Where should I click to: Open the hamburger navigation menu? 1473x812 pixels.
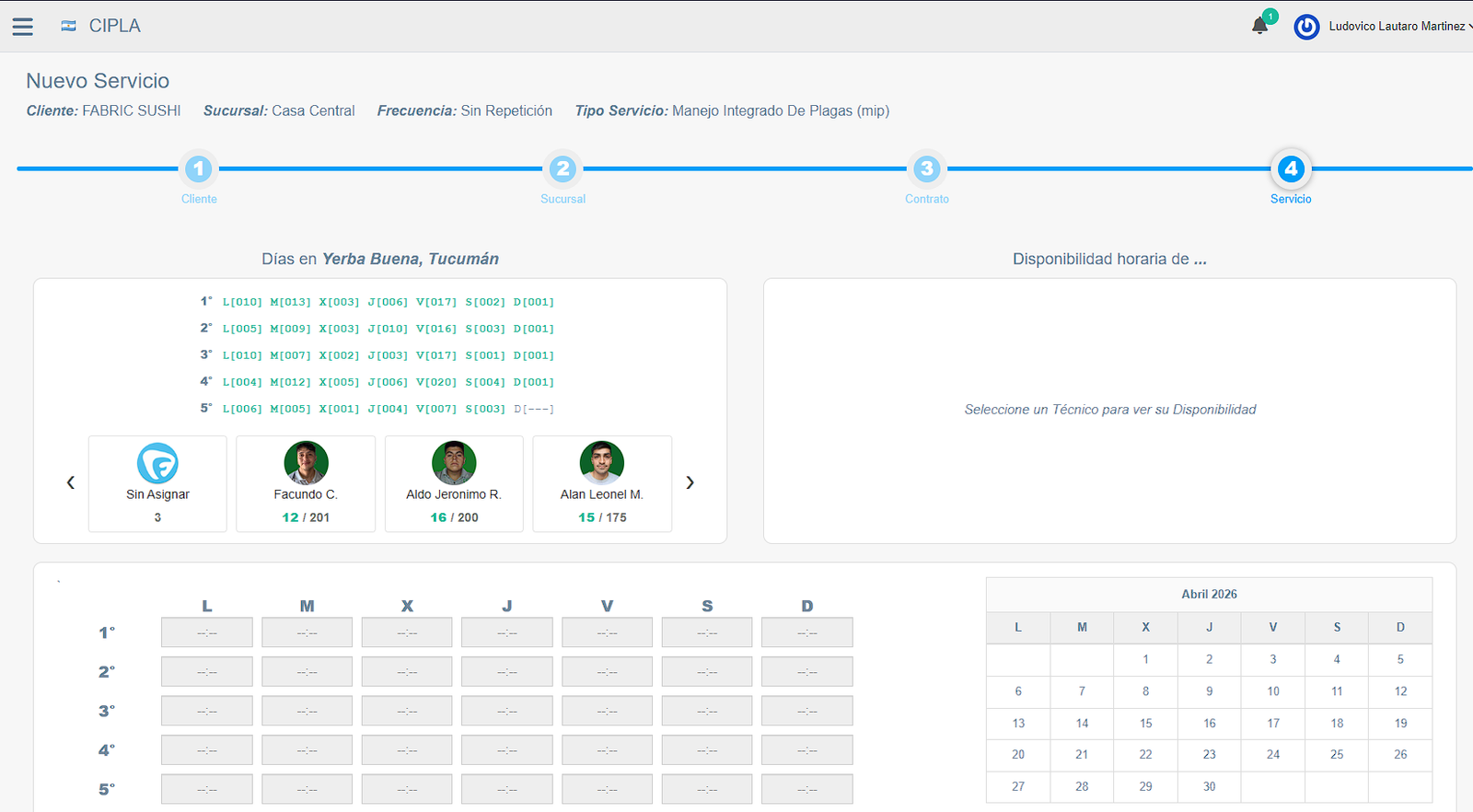[x=23, y=27]
